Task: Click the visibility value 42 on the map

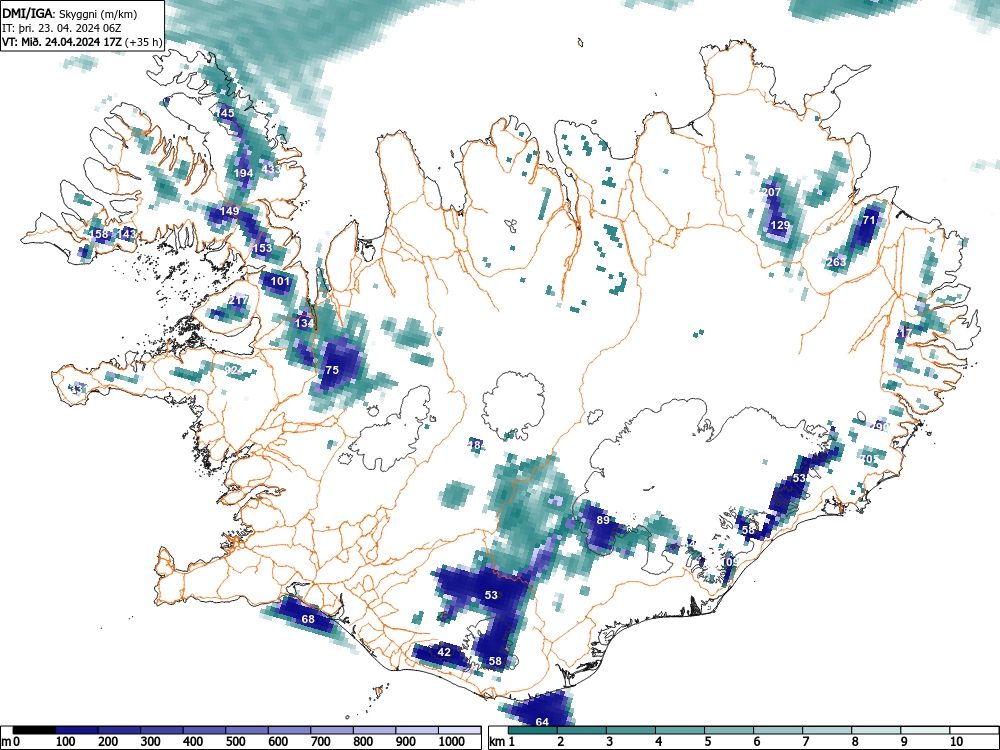Action: coord(444,652)
